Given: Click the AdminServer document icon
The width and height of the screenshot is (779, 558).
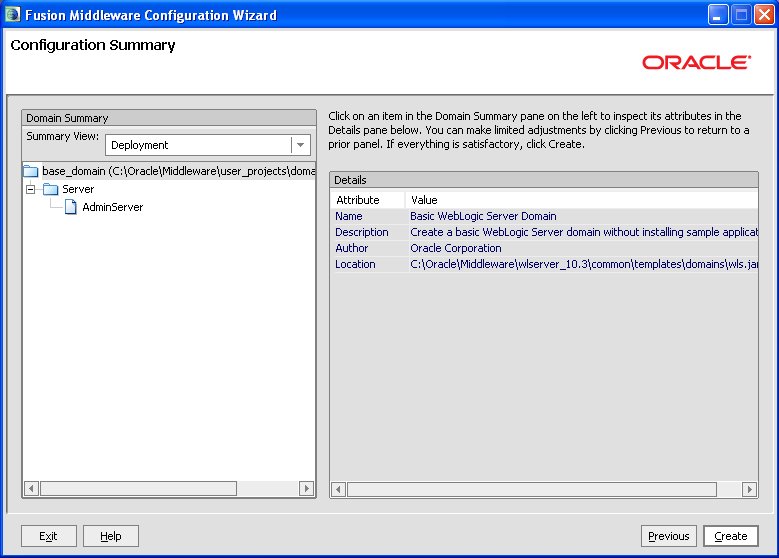Looking at the screenshot, I should click(72, 207).
